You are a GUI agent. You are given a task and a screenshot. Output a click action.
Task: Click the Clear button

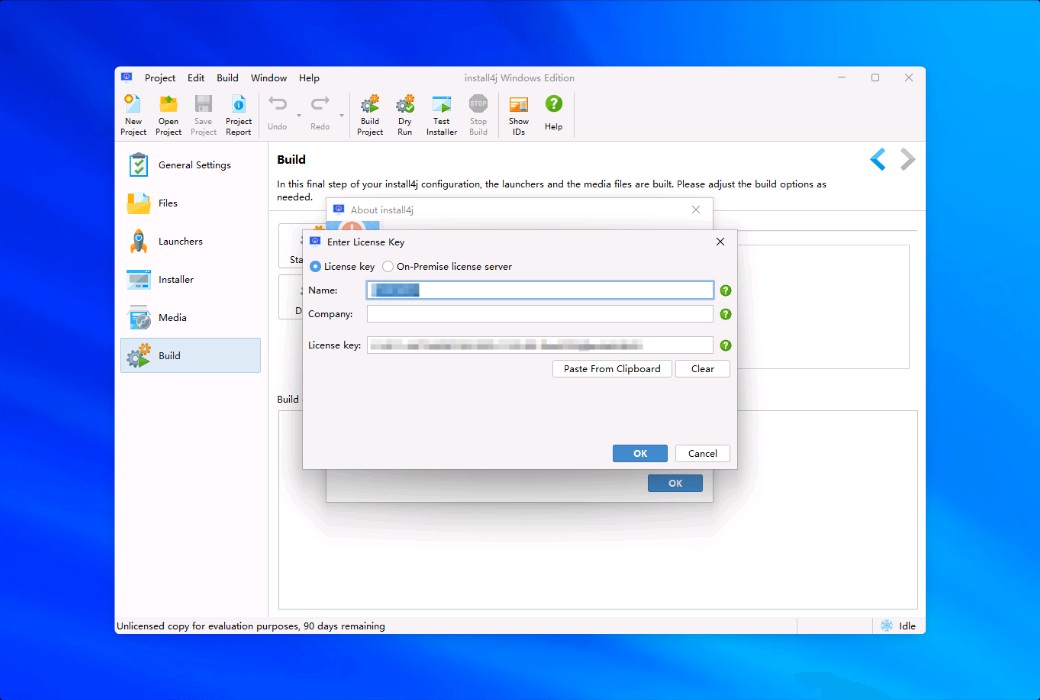702,369
